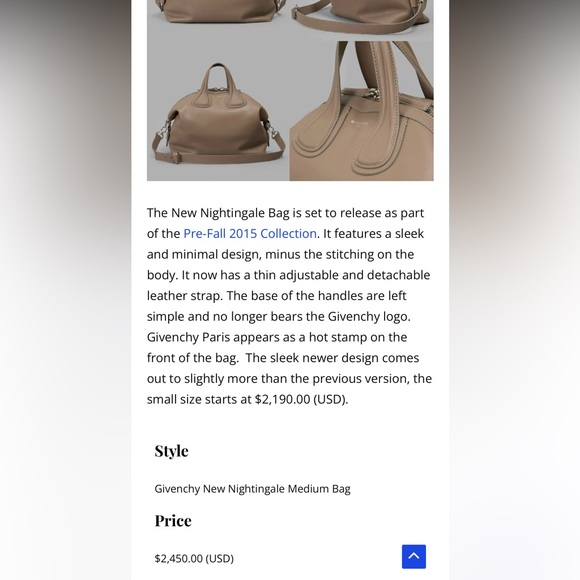Click the $2,450.00 (USD) price value
This screenshot has width=580, height=580.
(194, 558)
